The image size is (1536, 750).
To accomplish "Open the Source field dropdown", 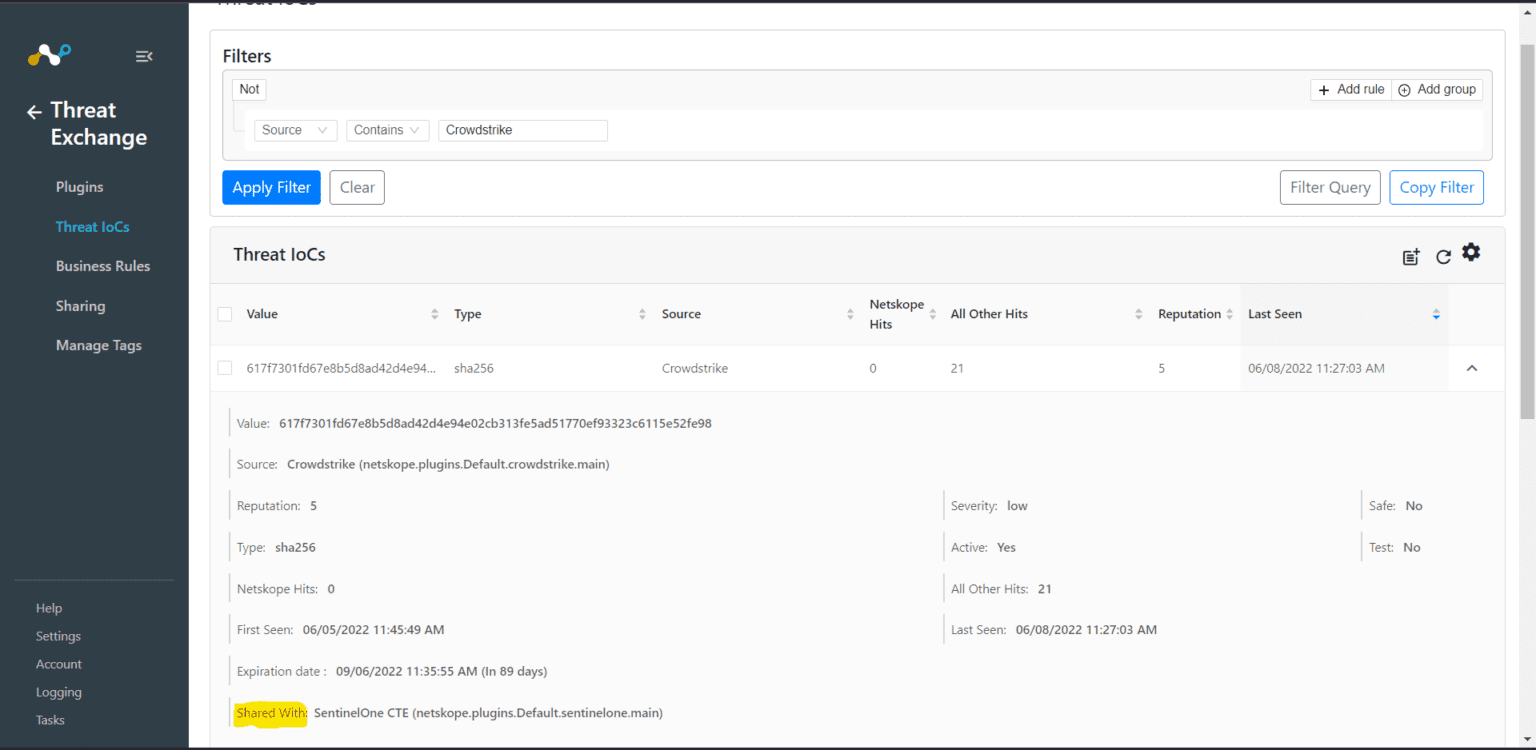I will coord(294,130).
